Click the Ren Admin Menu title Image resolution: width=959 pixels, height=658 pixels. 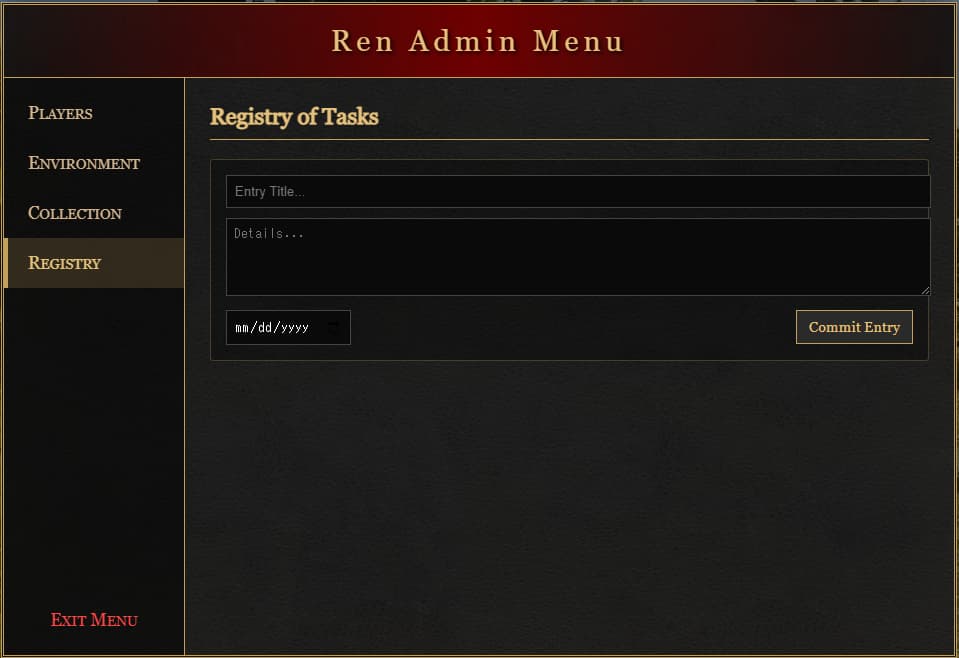click(x=478, y=41)
